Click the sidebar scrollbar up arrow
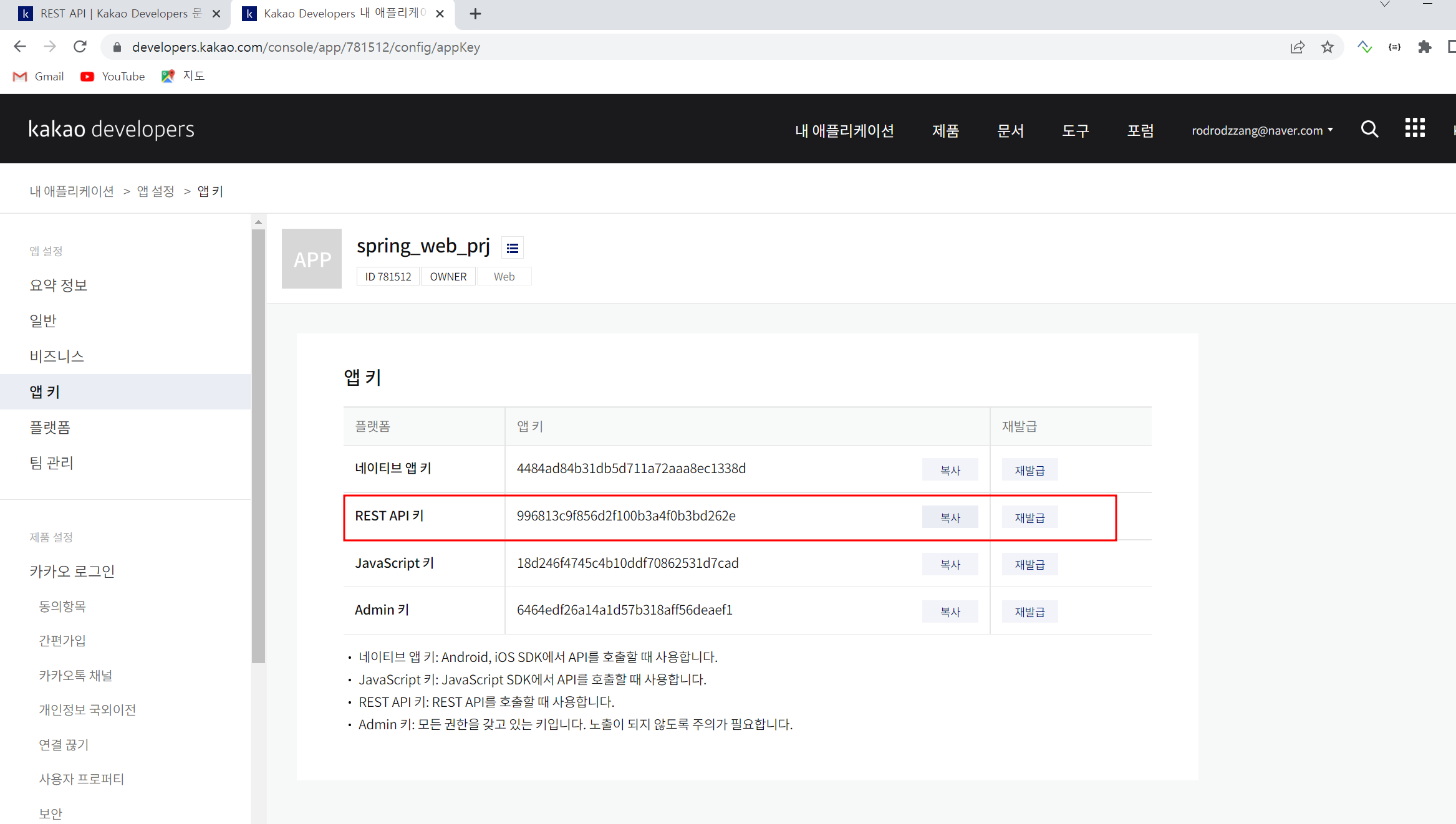Screen dimensions: 1456x824 (258, 222)
